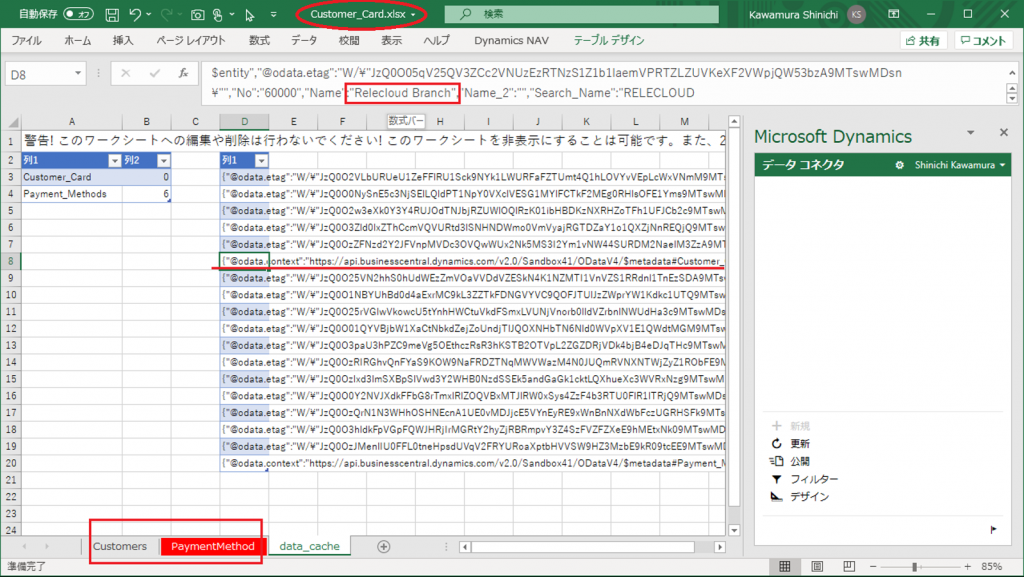Open the KS account avatar

pos(856,14)
